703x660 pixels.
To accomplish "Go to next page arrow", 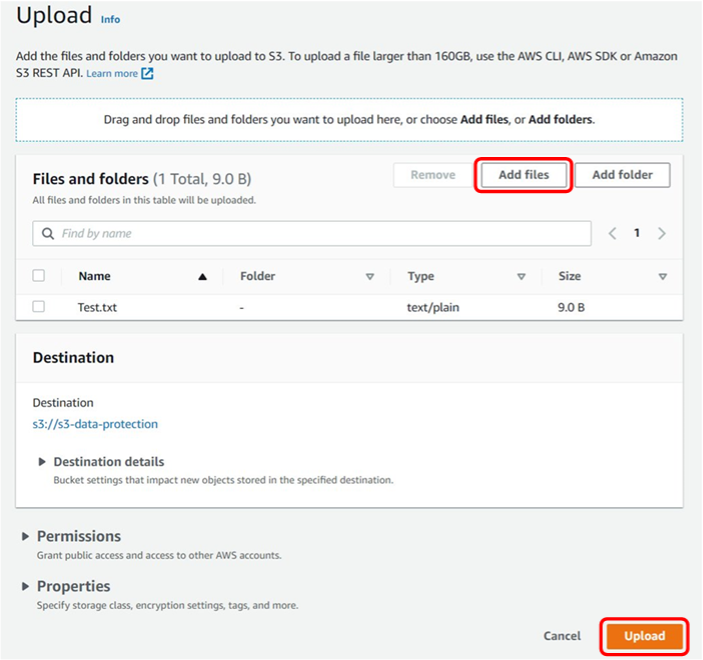I will [661, 233].
